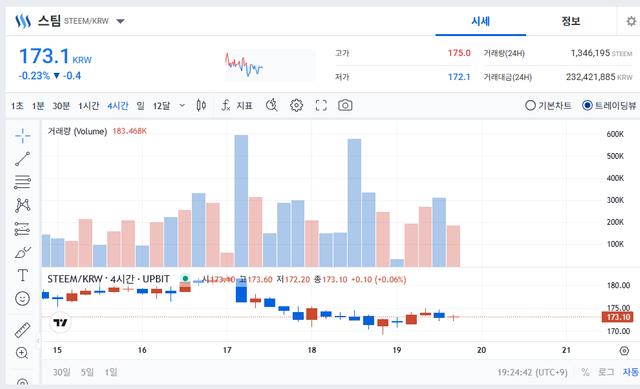Open indicators (지표) menu

click(x=237, y=106)
